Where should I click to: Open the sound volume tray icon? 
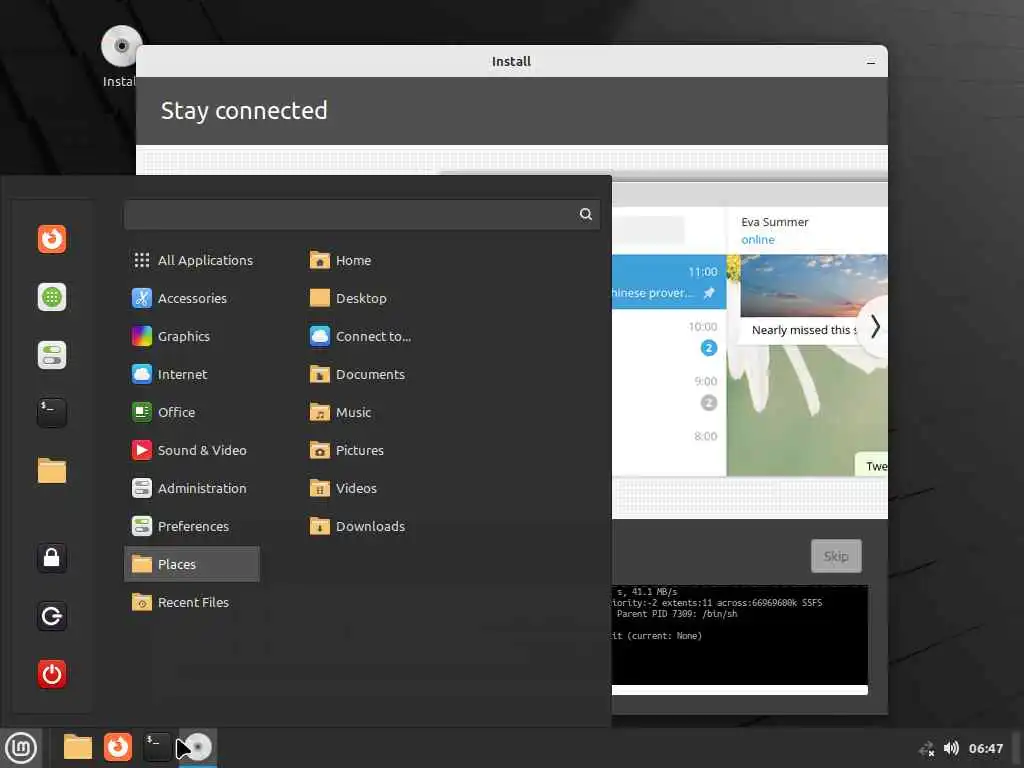coord(951,748)
